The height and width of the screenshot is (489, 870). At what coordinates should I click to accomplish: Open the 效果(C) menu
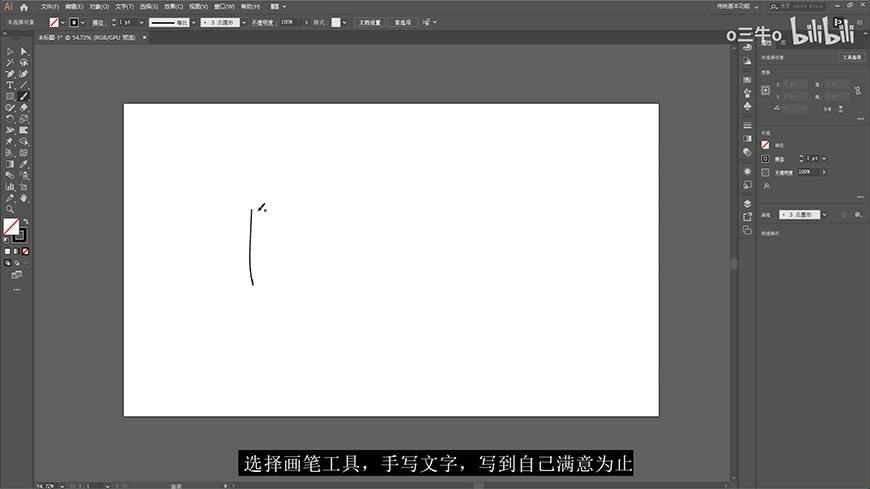[x=173, y=6]
